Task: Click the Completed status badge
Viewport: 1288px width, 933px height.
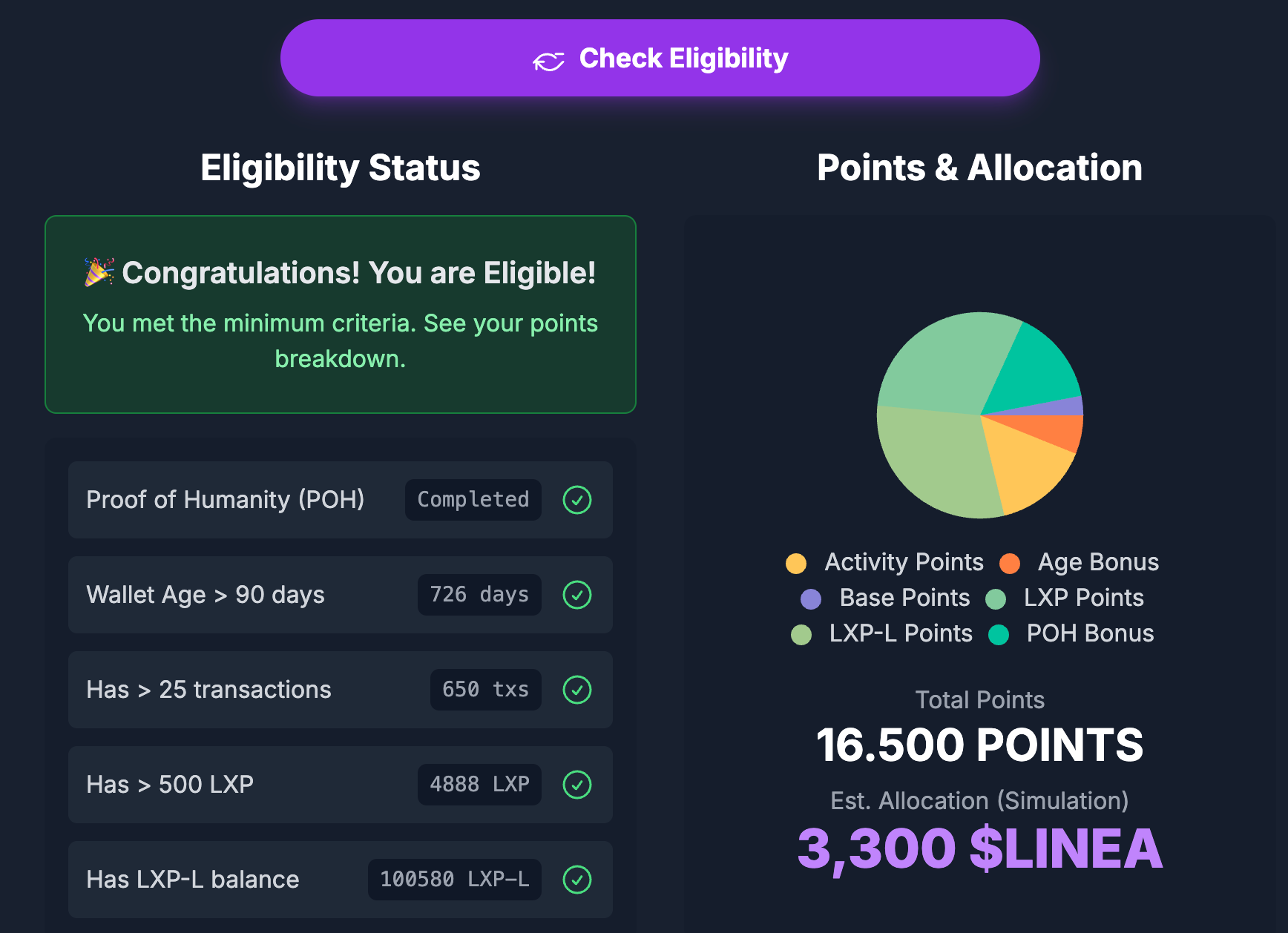Action: tap(473, 500)
